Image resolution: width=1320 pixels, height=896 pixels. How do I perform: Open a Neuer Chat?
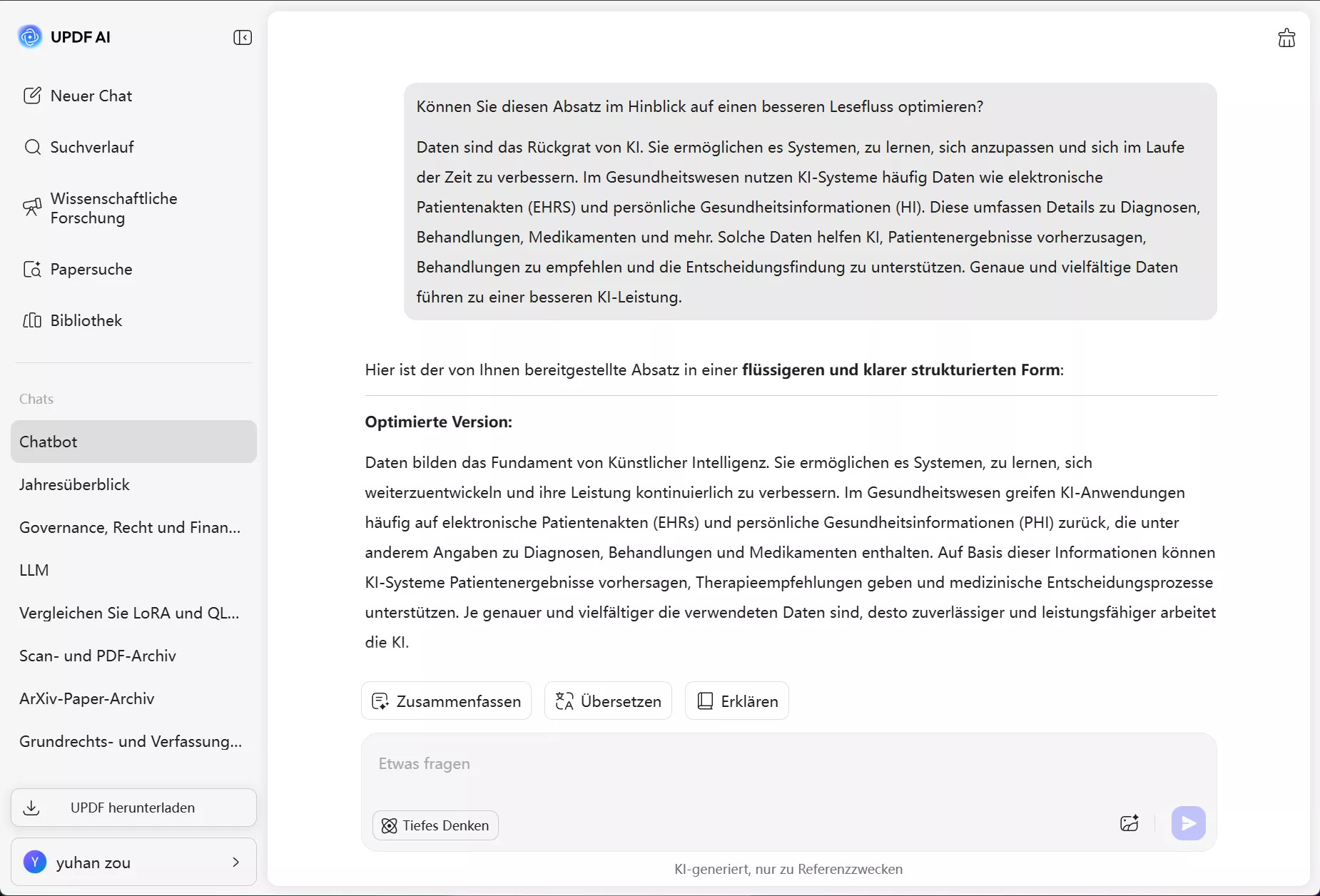pos(90,95)
